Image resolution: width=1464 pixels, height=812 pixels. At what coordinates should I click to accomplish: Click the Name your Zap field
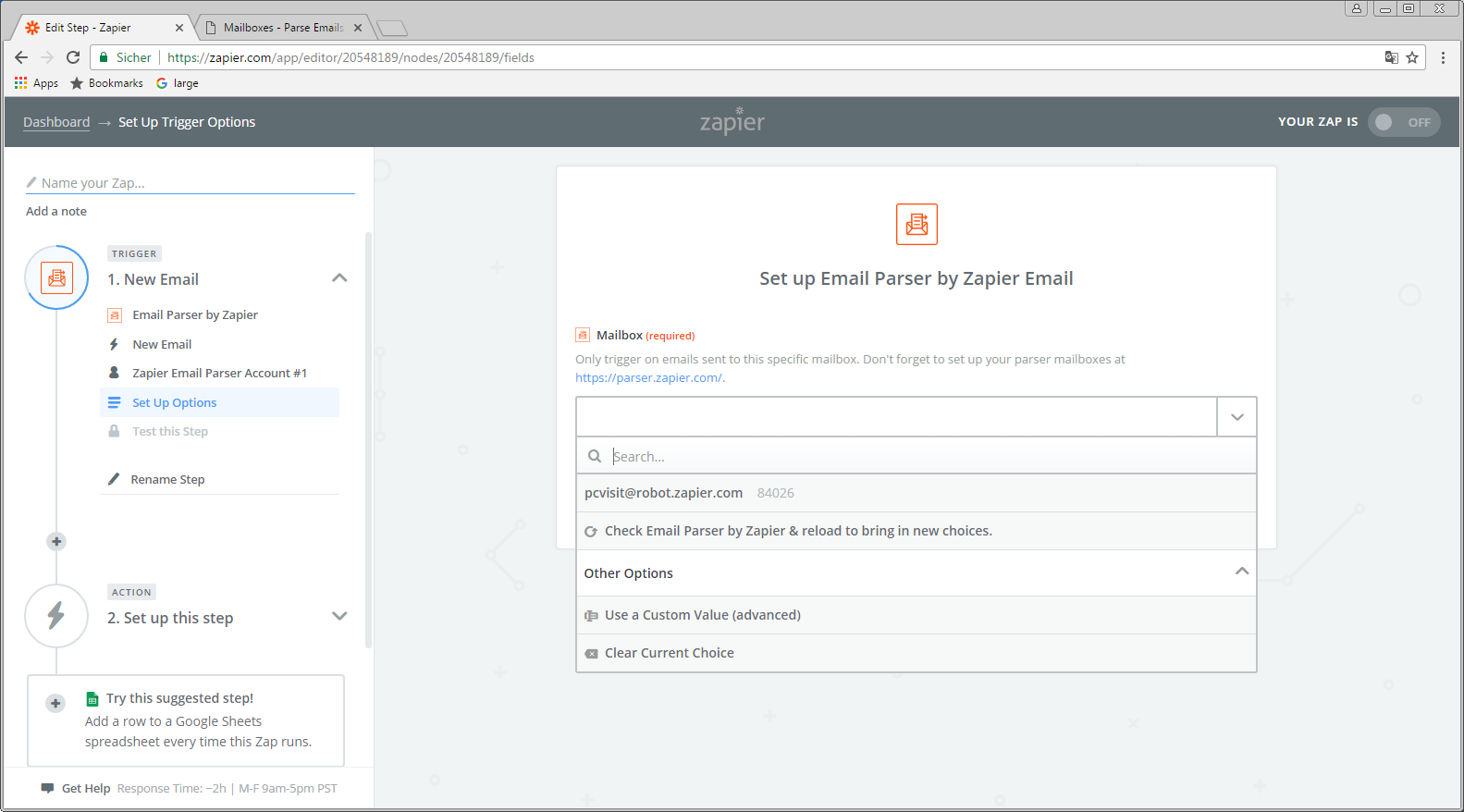point(191,183)
